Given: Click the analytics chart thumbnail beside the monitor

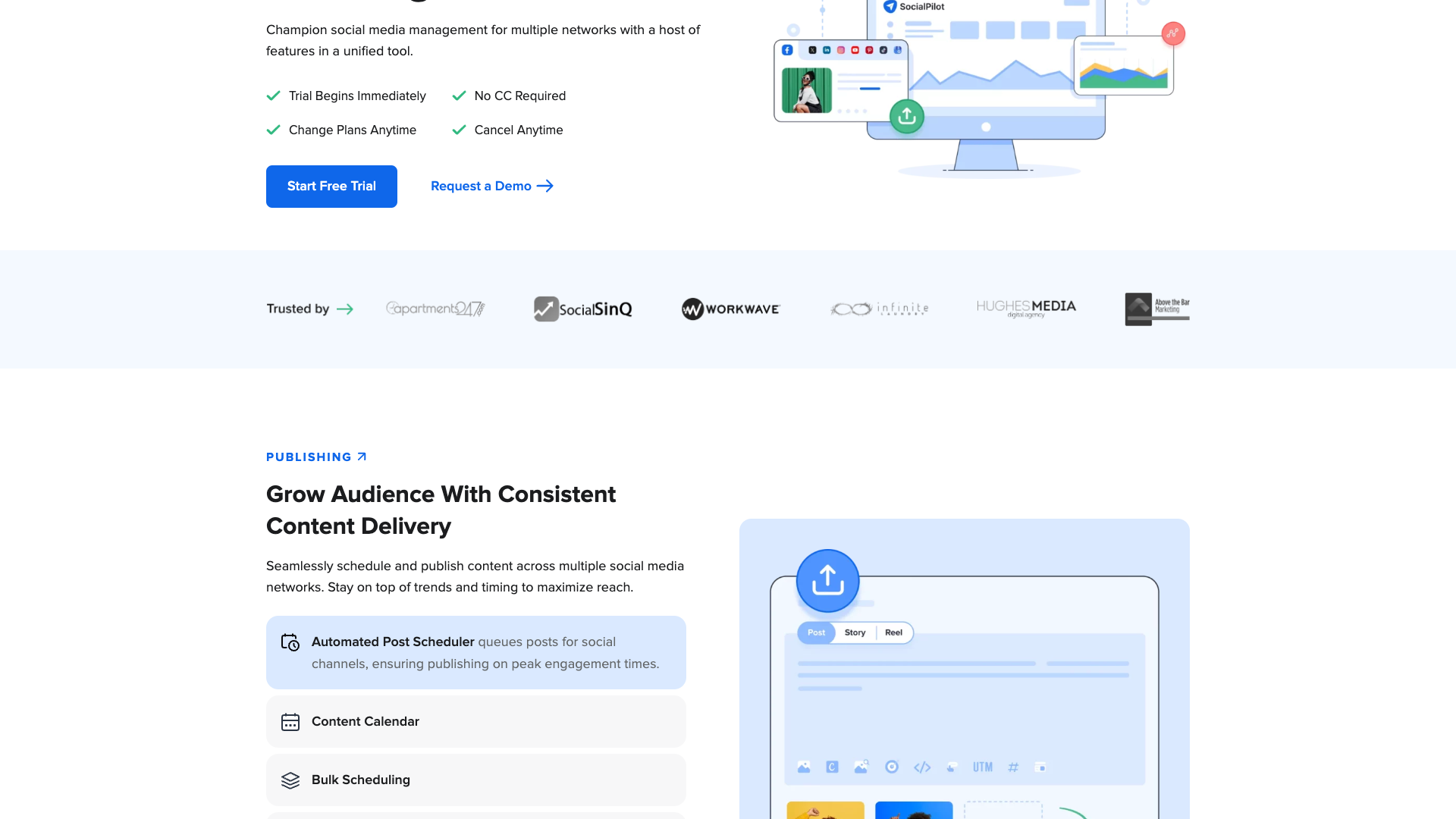Looking at the screenshot, I should coord(1124,66).
